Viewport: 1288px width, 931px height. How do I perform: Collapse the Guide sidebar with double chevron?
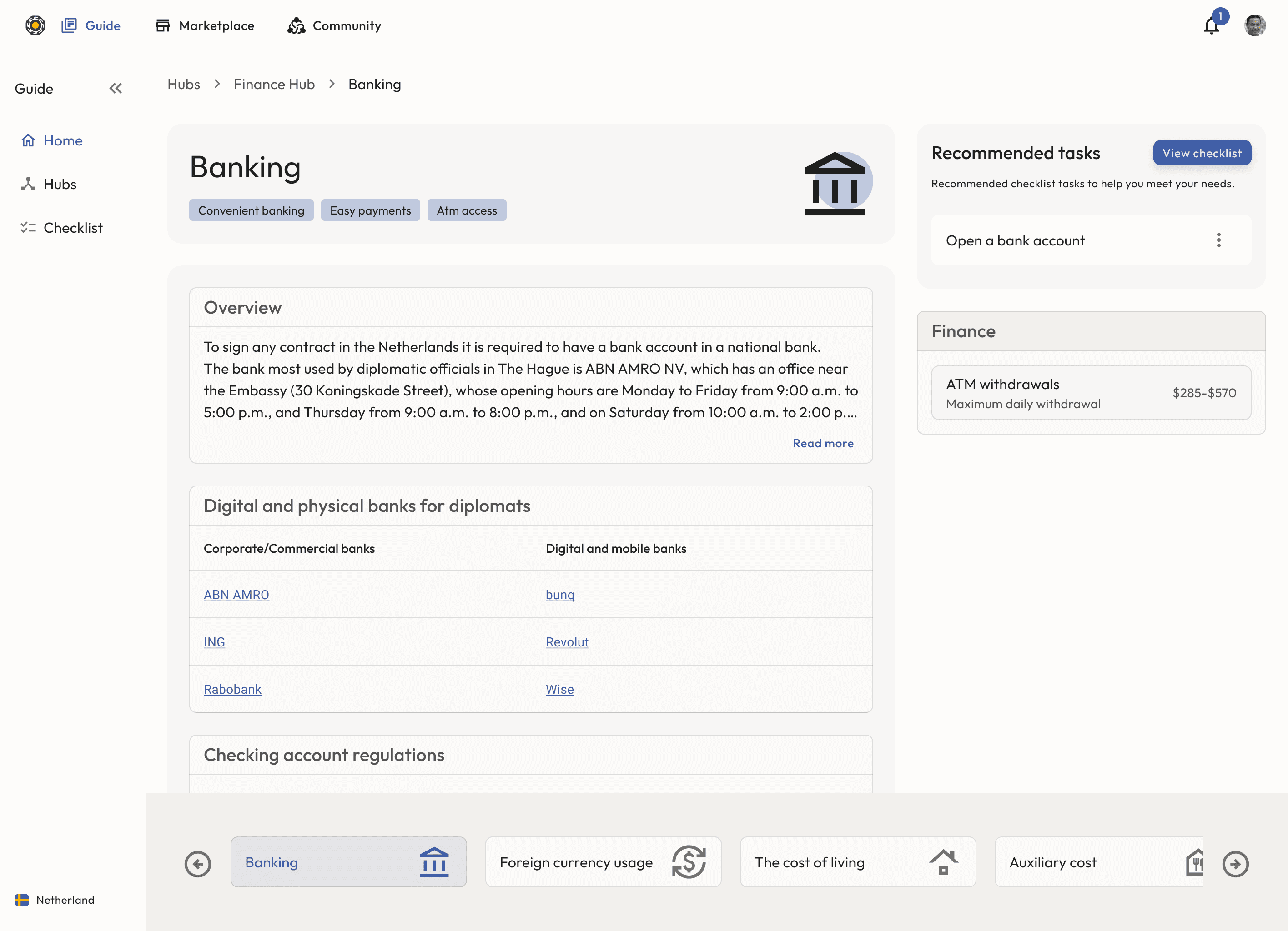click(115, 89)
